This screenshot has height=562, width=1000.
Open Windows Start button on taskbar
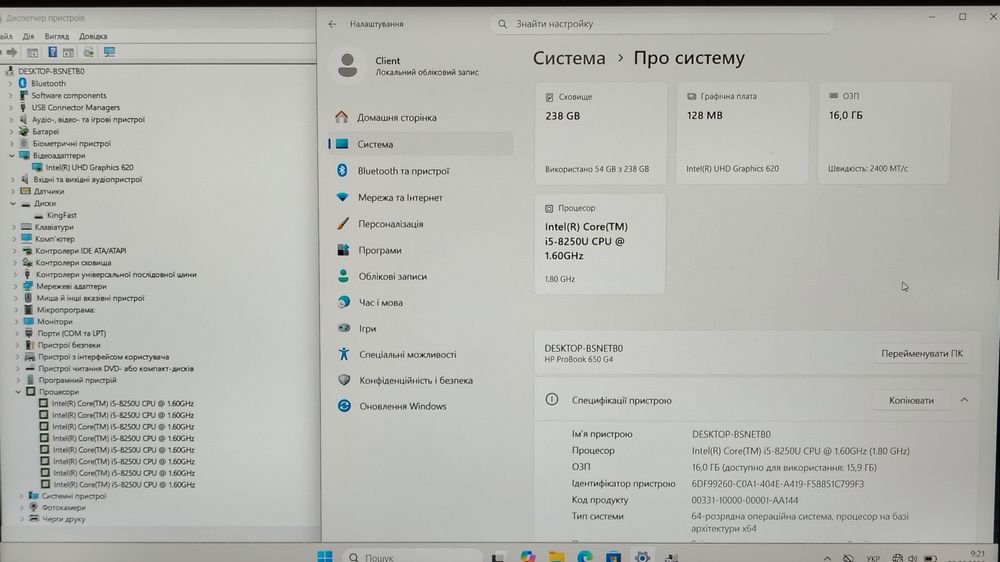pos(325,556)
